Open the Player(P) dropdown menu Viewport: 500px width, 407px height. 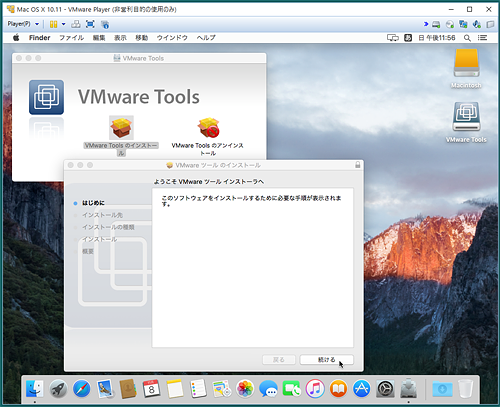[23, 24]
